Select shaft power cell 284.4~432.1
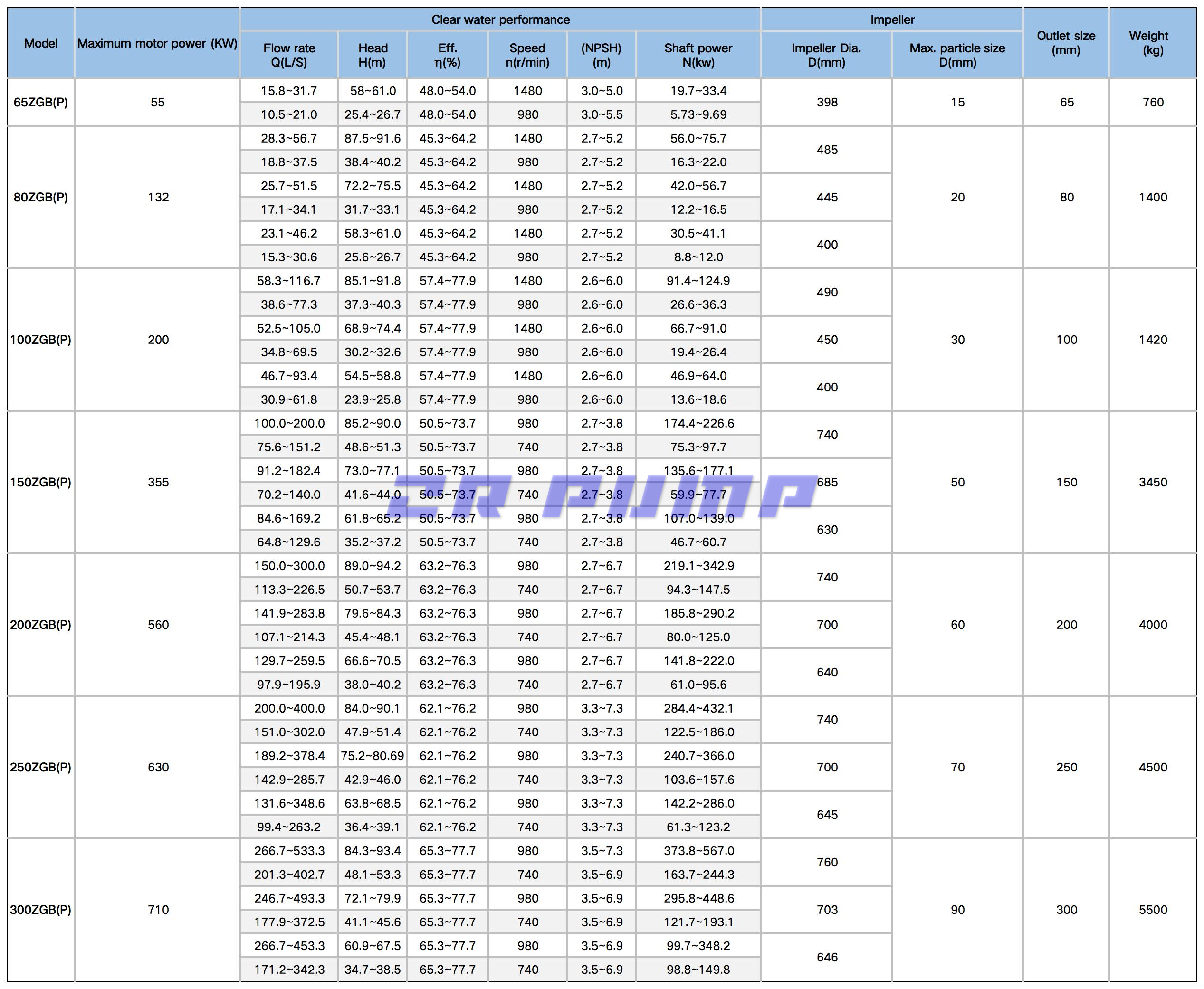The image size is (1204, 989). [x=698, y=708]
